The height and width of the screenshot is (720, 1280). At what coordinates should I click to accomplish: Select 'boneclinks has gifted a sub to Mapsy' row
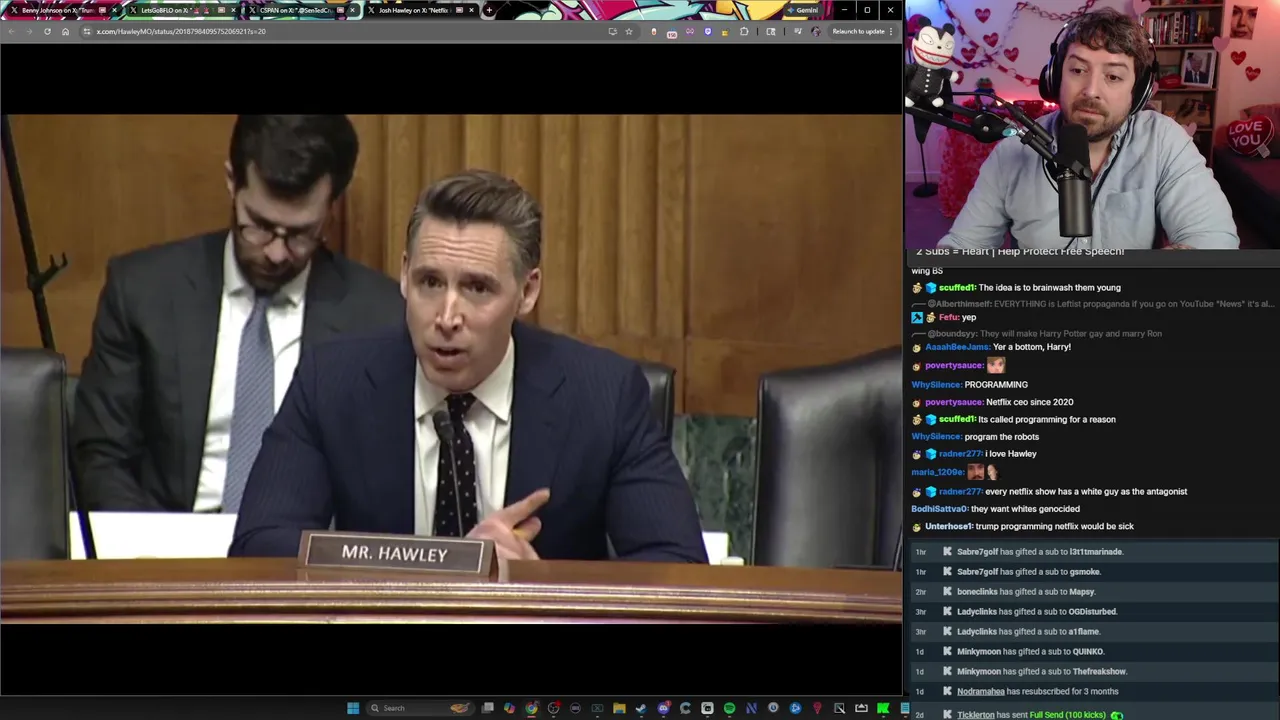[x=1092, y=592]
